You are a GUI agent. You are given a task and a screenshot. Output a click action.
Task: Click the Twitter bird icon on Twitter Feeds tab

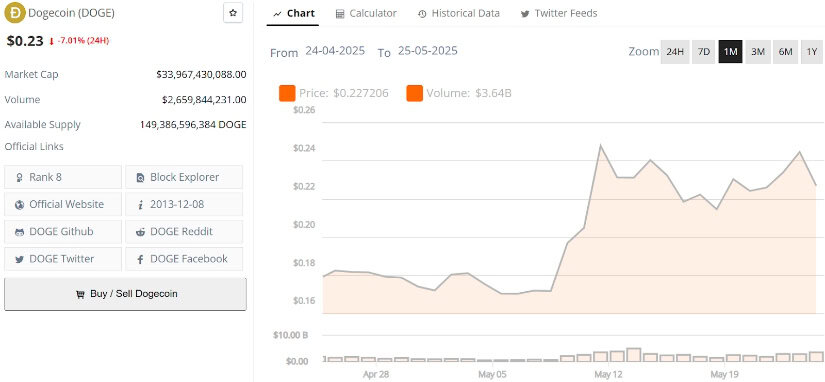525,14
